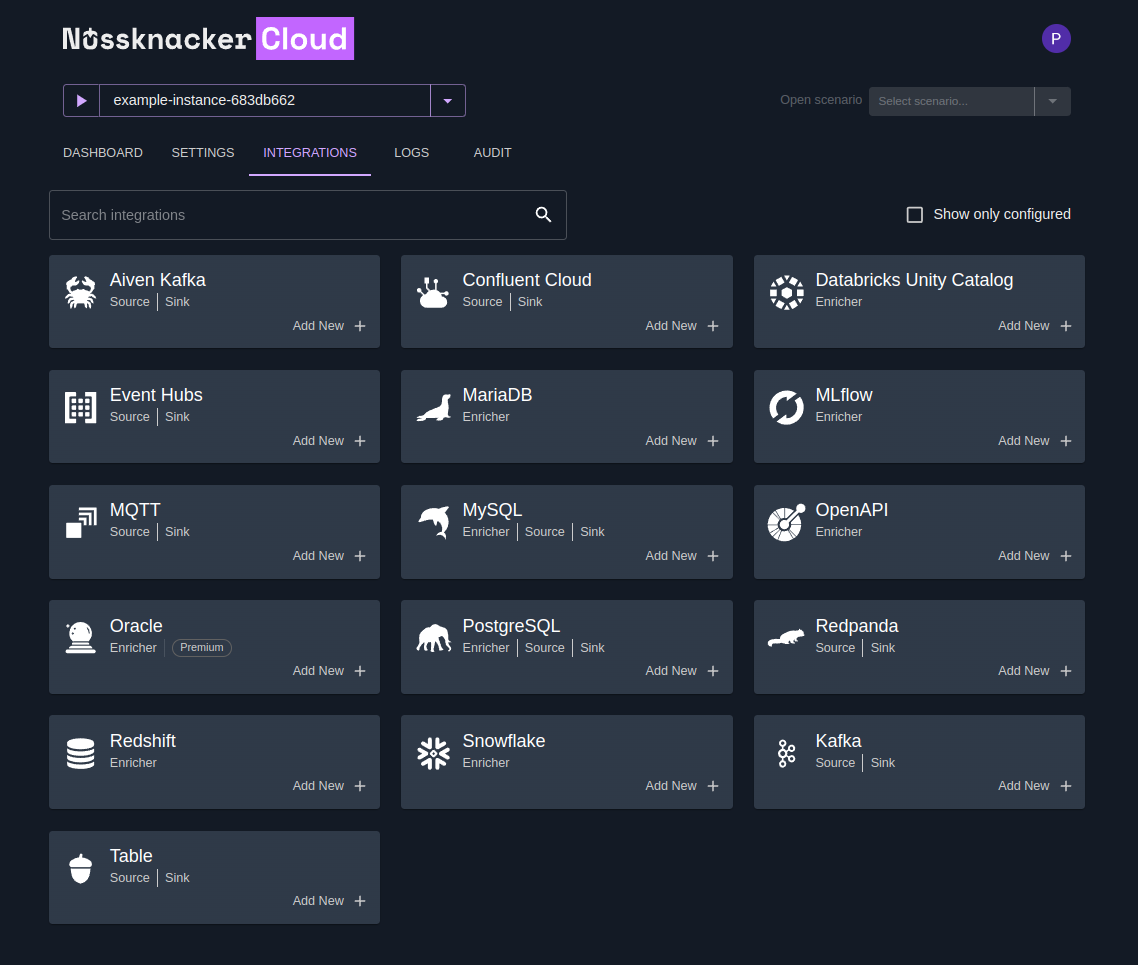Expand the instance selector dropdown arrow
This screenshot has height=965, width=1138.
448,101
